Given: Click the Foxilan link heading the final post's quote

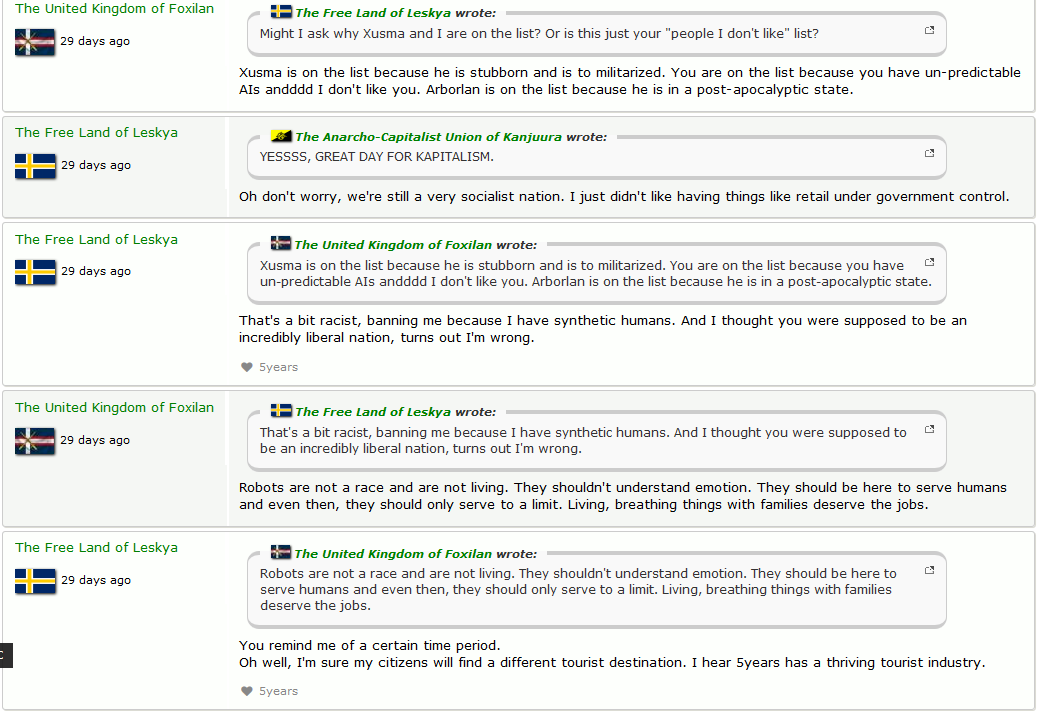Looking at the screenshot, I should tap(393, 553).
